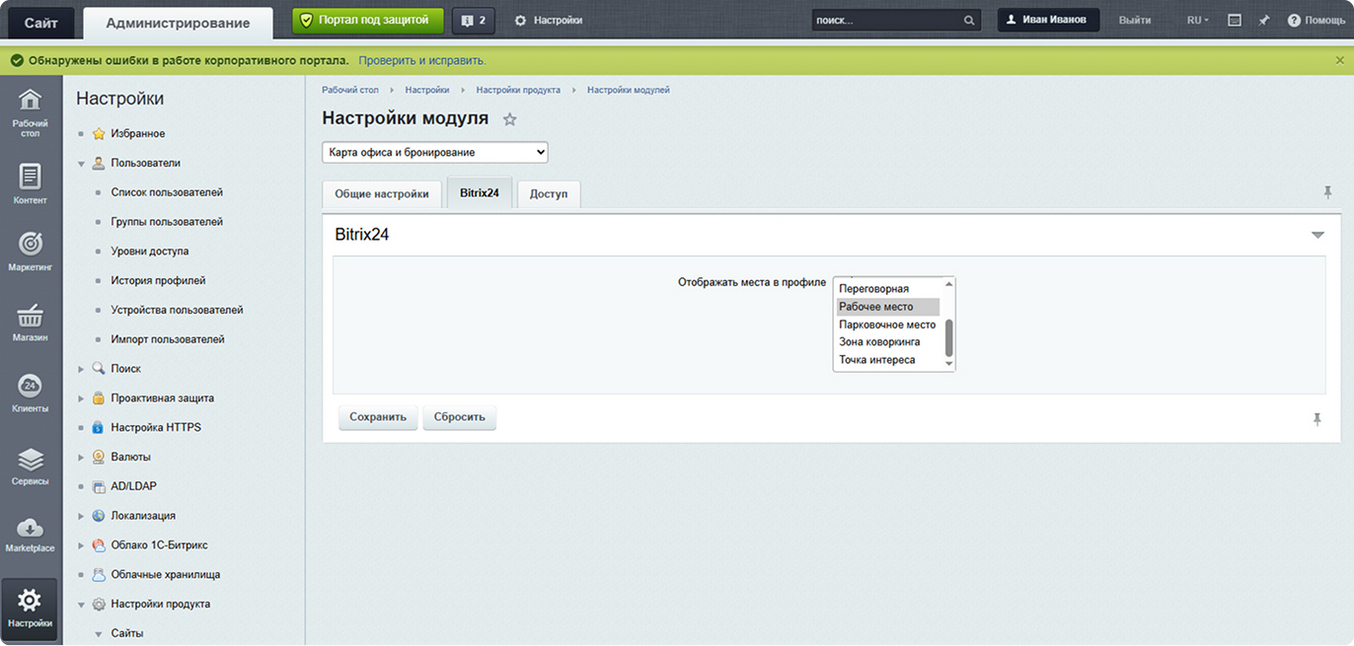Click the Сбросить button
1354x646 pixels.
tap(460, 417)
